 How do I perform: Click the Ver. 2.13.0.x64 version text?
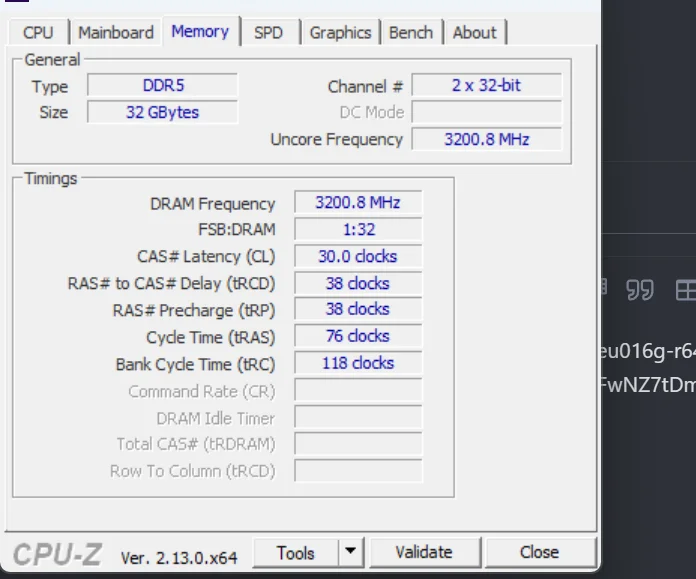[x=179, y=558]
